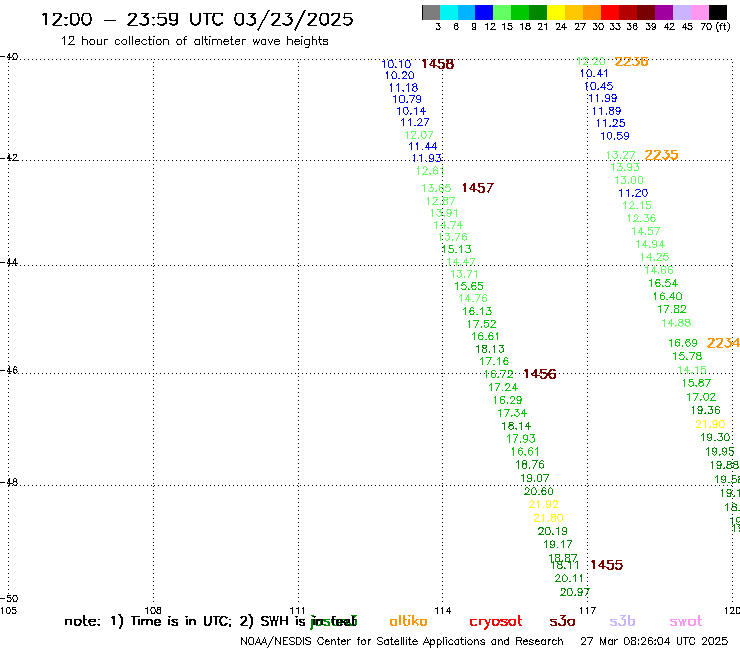The height and width of the screenshot is (650, 740).
Task: Click the black swatch at the legend end
Action: coord(717,13)
